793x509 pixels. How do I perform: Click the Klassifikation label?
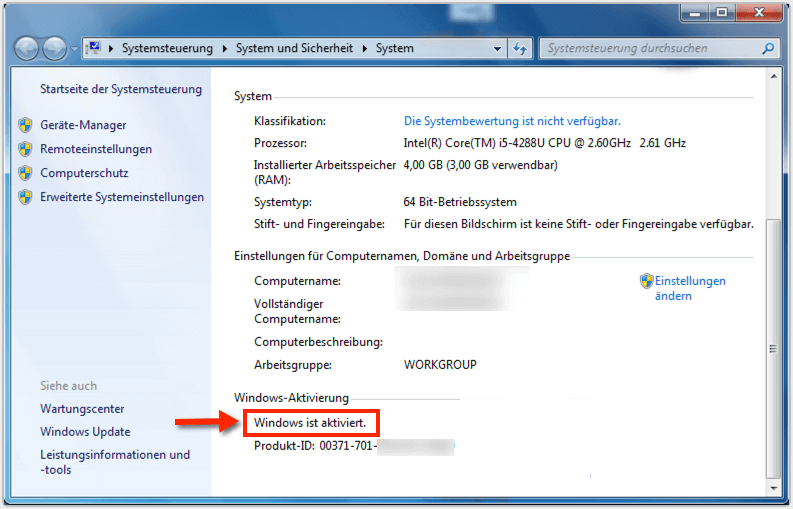(290, 121)
